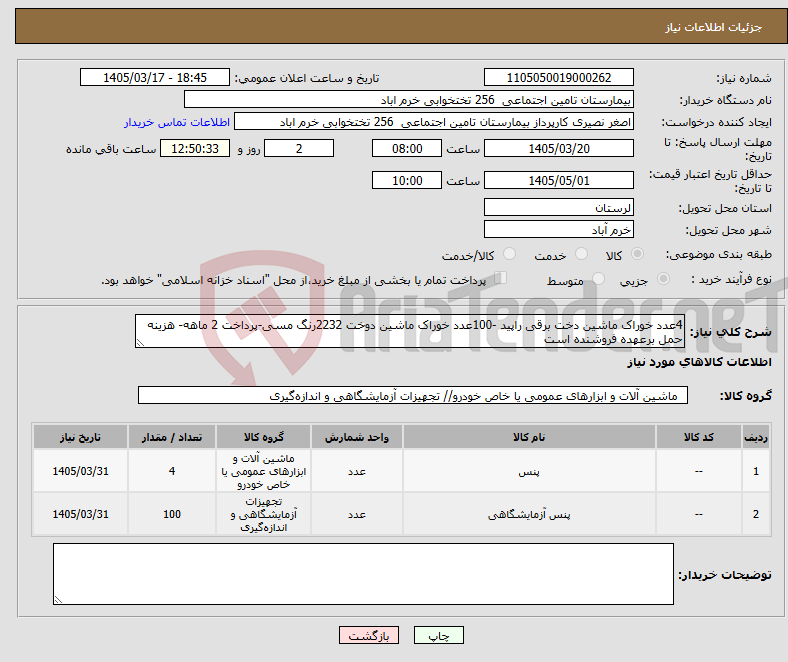Click the quantity 100 in row 2

[x=172, y=514]
